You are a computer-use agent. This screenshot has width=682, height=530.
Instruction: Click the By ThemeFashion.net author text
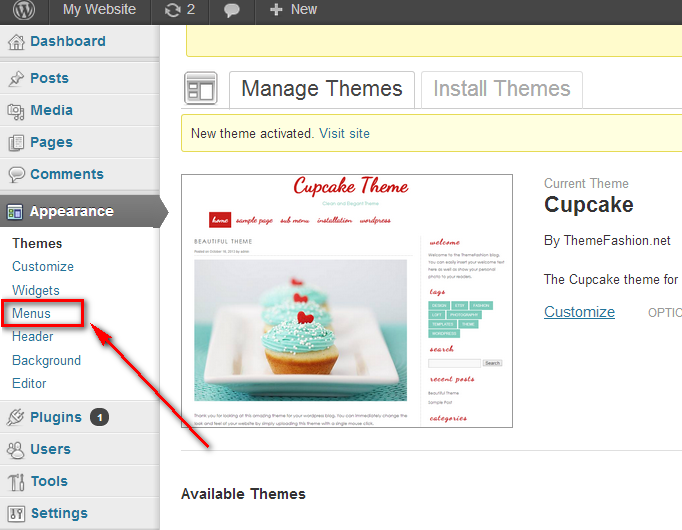click(x=607, y=240)
